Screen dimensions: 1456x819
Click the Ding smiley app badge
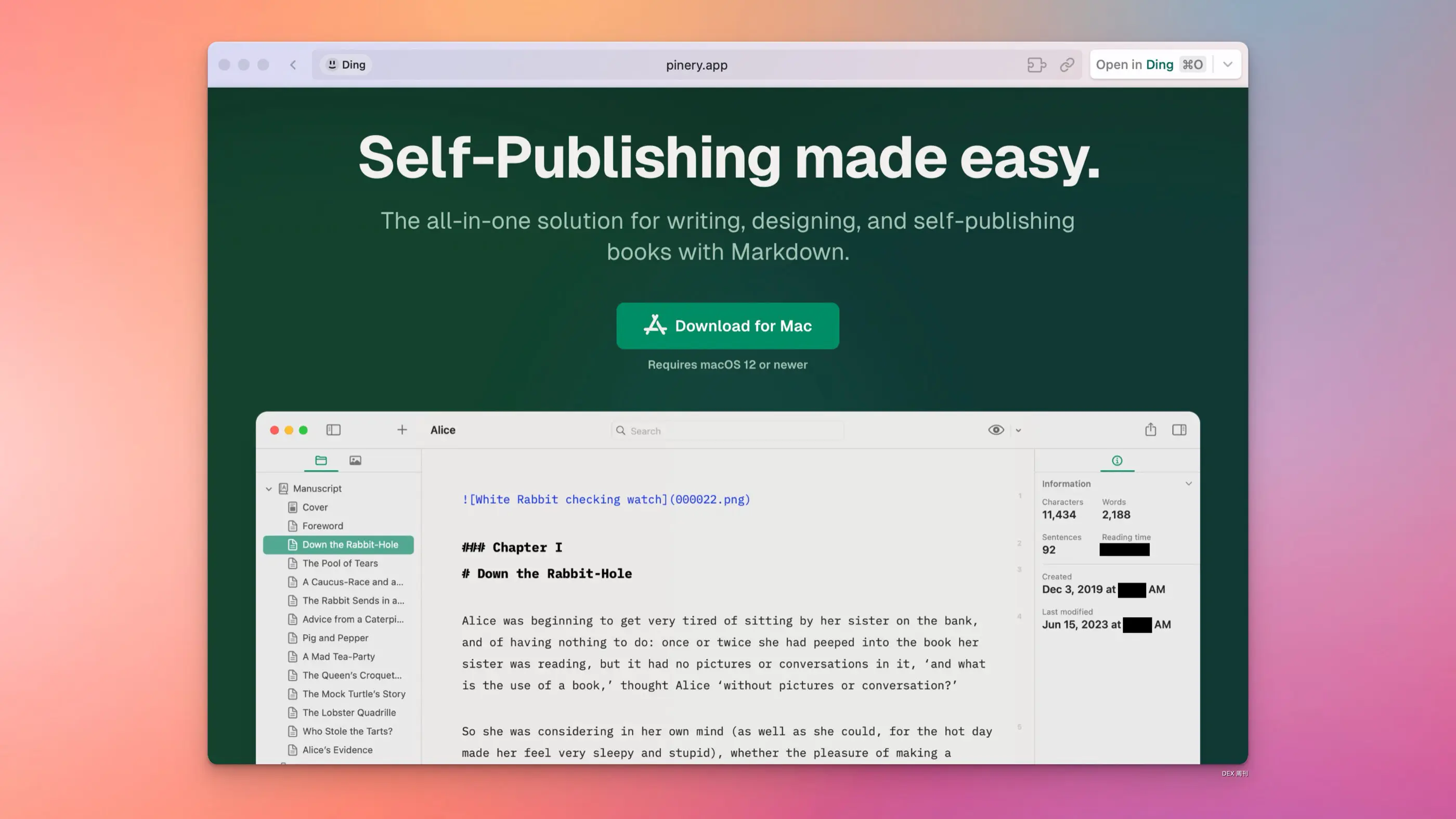pos(346,64)
